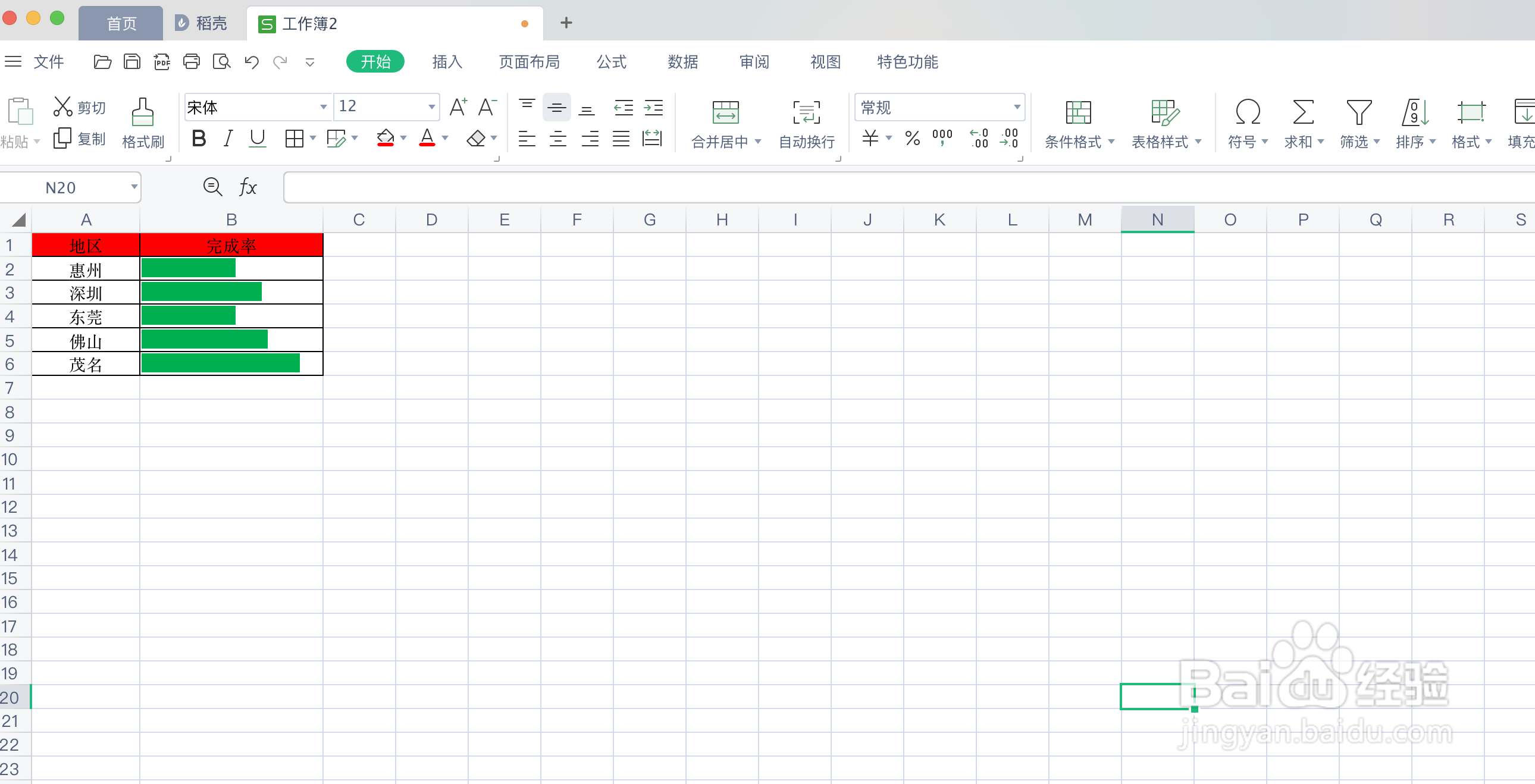Insert a symbol with 符号
Image resolution: width=1535 pixels, height=784 pixels.
1247,124
